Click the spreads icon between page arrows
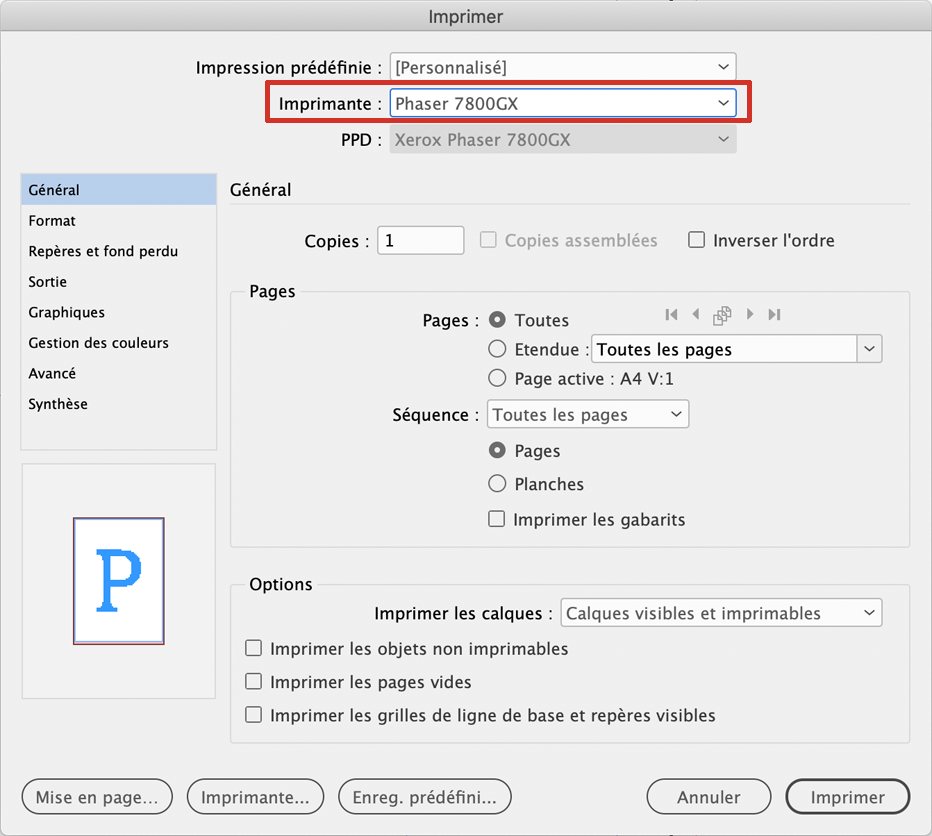The image size is (932, 836). (722, 314)
